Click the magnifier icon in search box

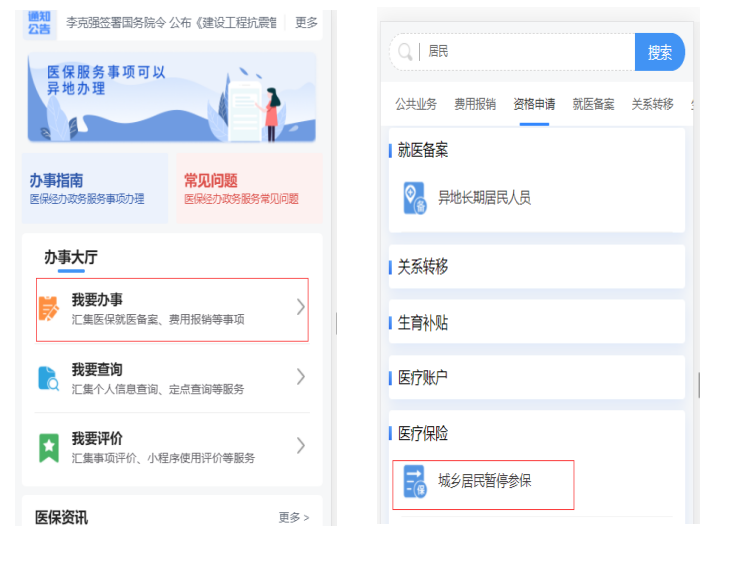click(405, 52)
